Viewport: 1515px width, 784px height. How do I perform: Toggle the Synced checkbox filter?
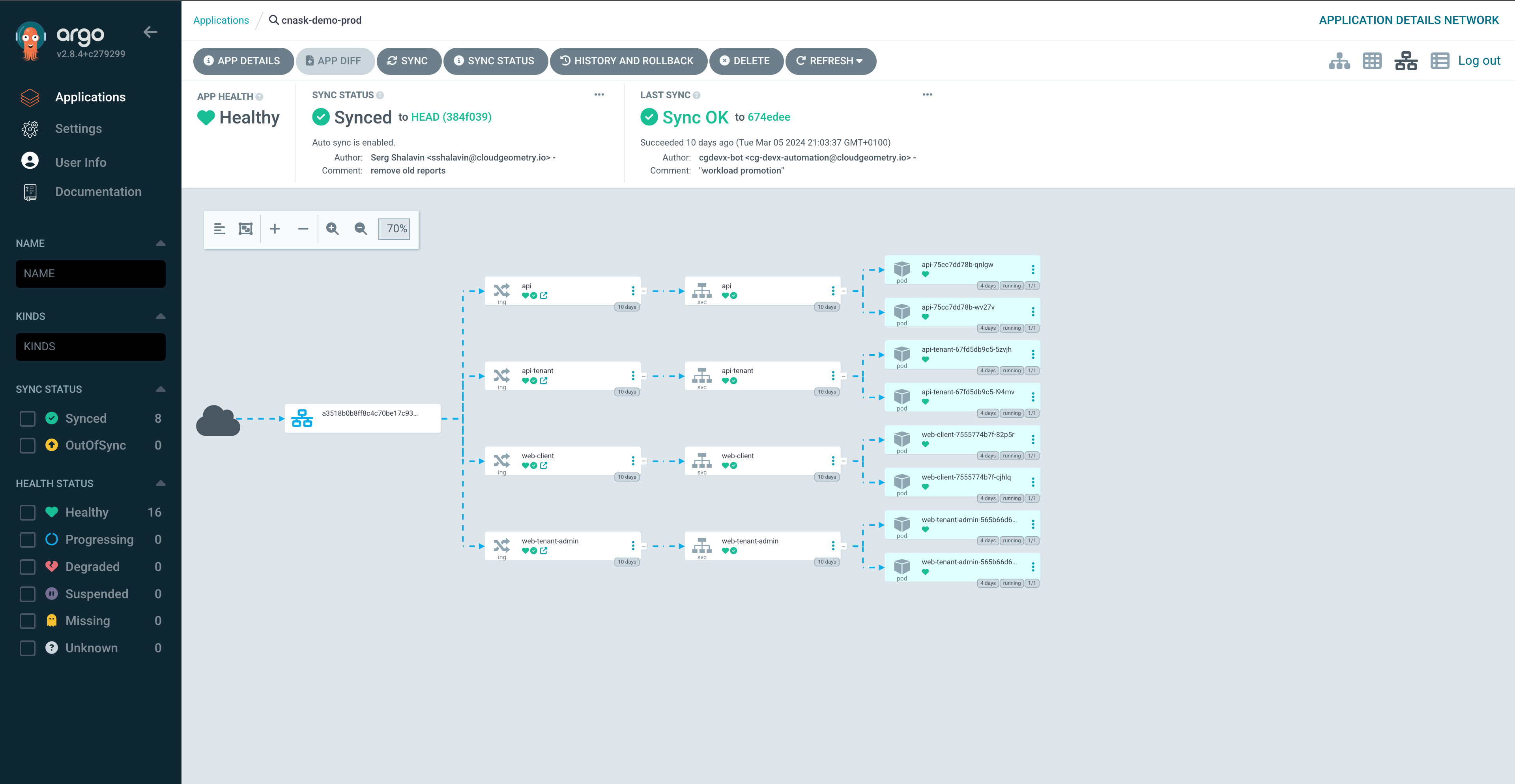(x=27, y=418)
